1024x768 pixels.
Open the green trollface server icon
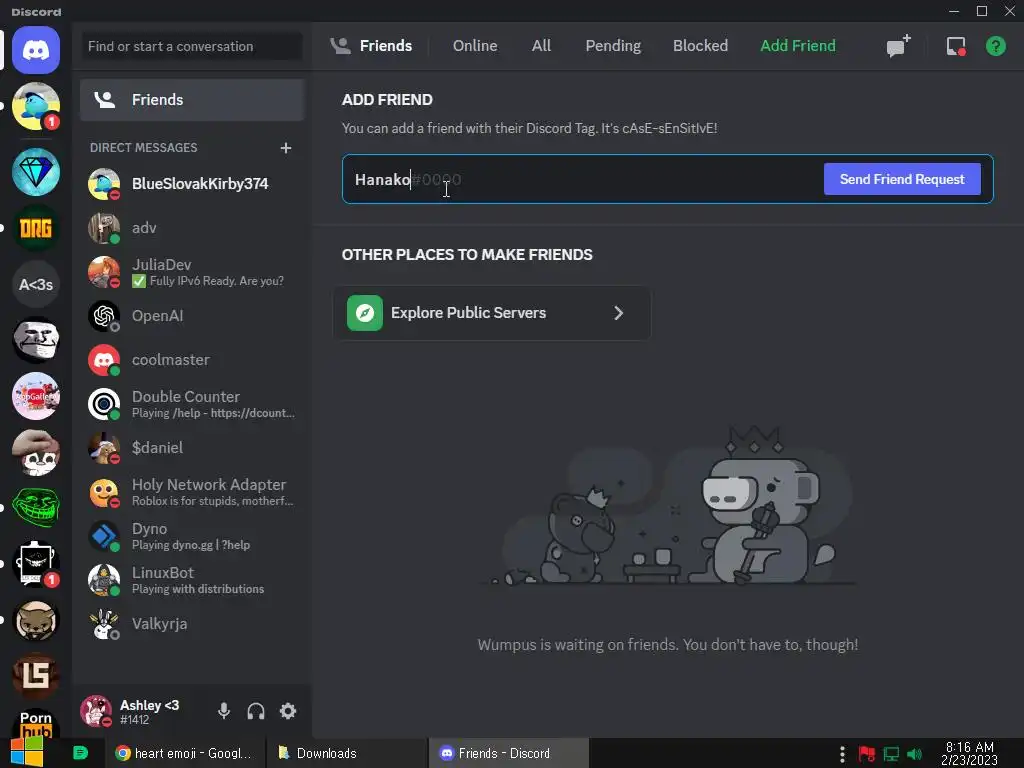pyautogui.click(x=36, y=508)
